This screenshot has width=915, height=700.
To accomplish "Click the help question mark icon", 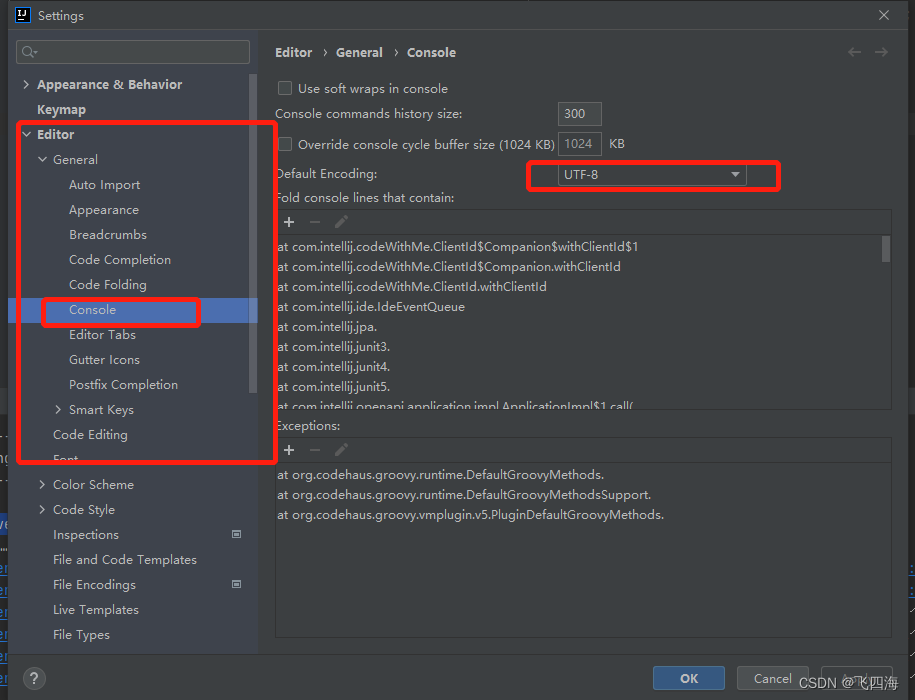I will pos(33,678).
